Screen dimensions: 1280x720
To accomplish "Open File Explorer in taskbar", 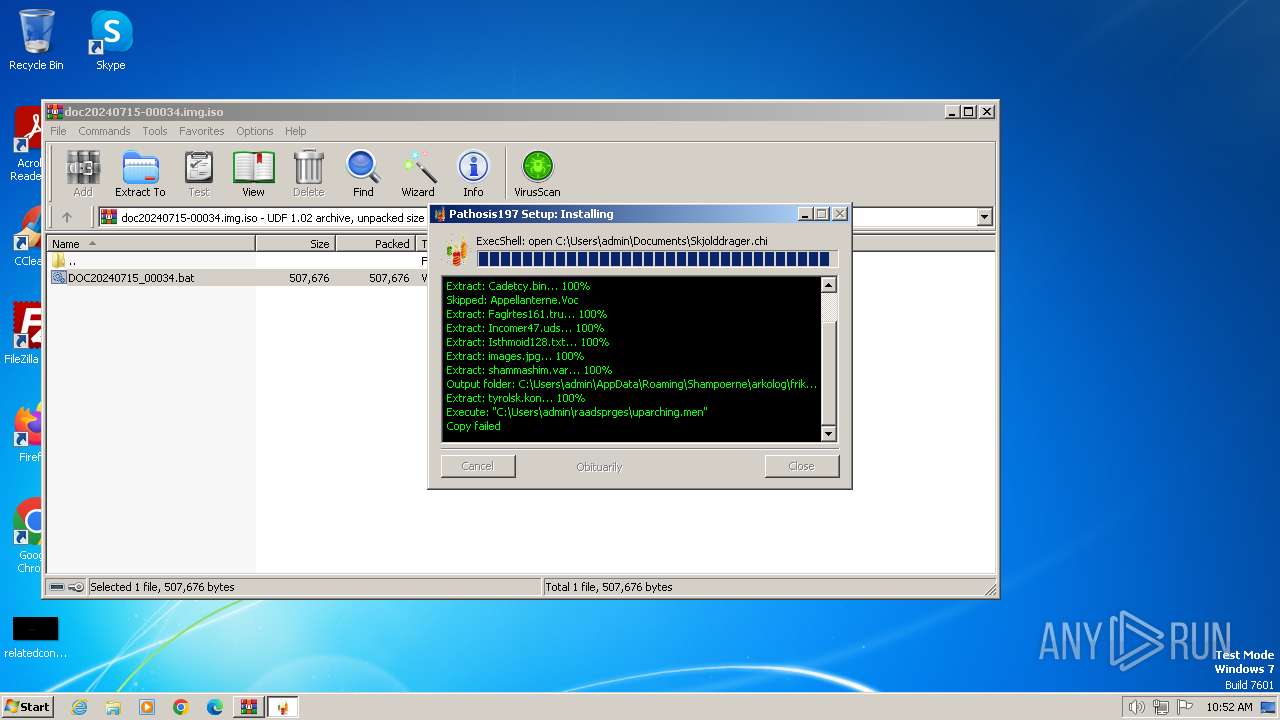I will pyautogui.click(x=113, y=707).
